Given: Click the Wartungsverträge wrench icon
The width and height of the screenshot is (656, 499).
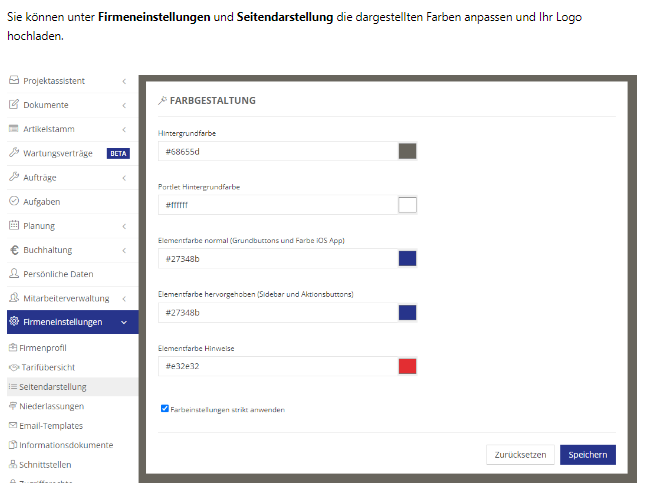Looking at the screenshot, I should click(x=14, y=153).
